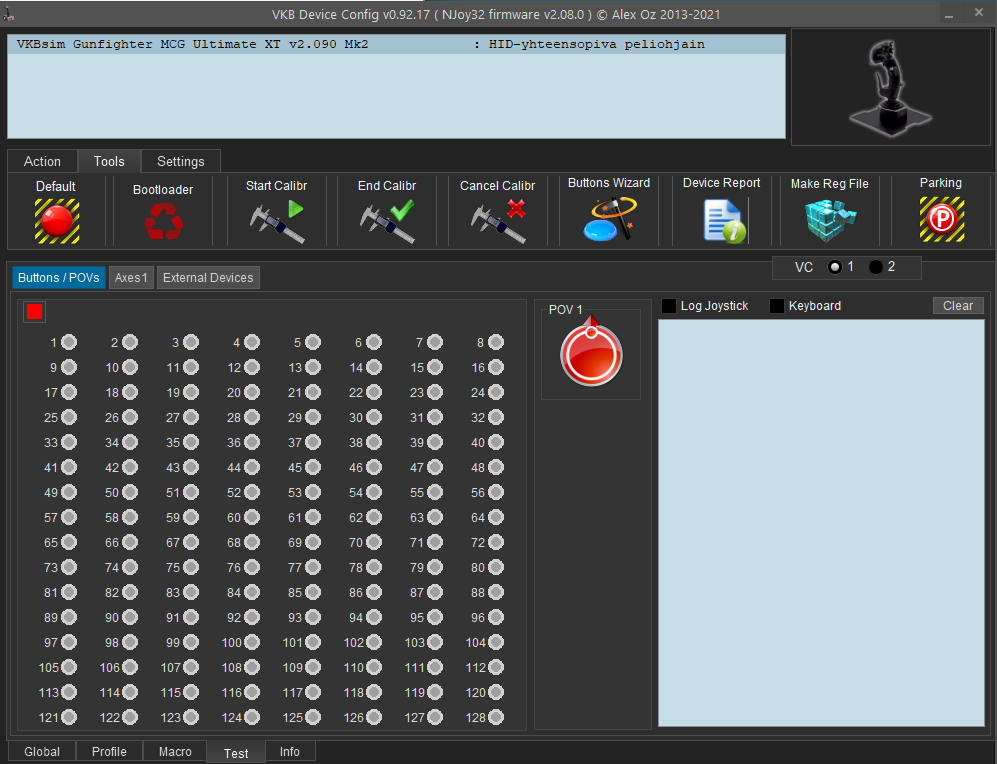This screenshot has width=997, height=764.
Task: Click button indicator 112
Action: (497, 667)
